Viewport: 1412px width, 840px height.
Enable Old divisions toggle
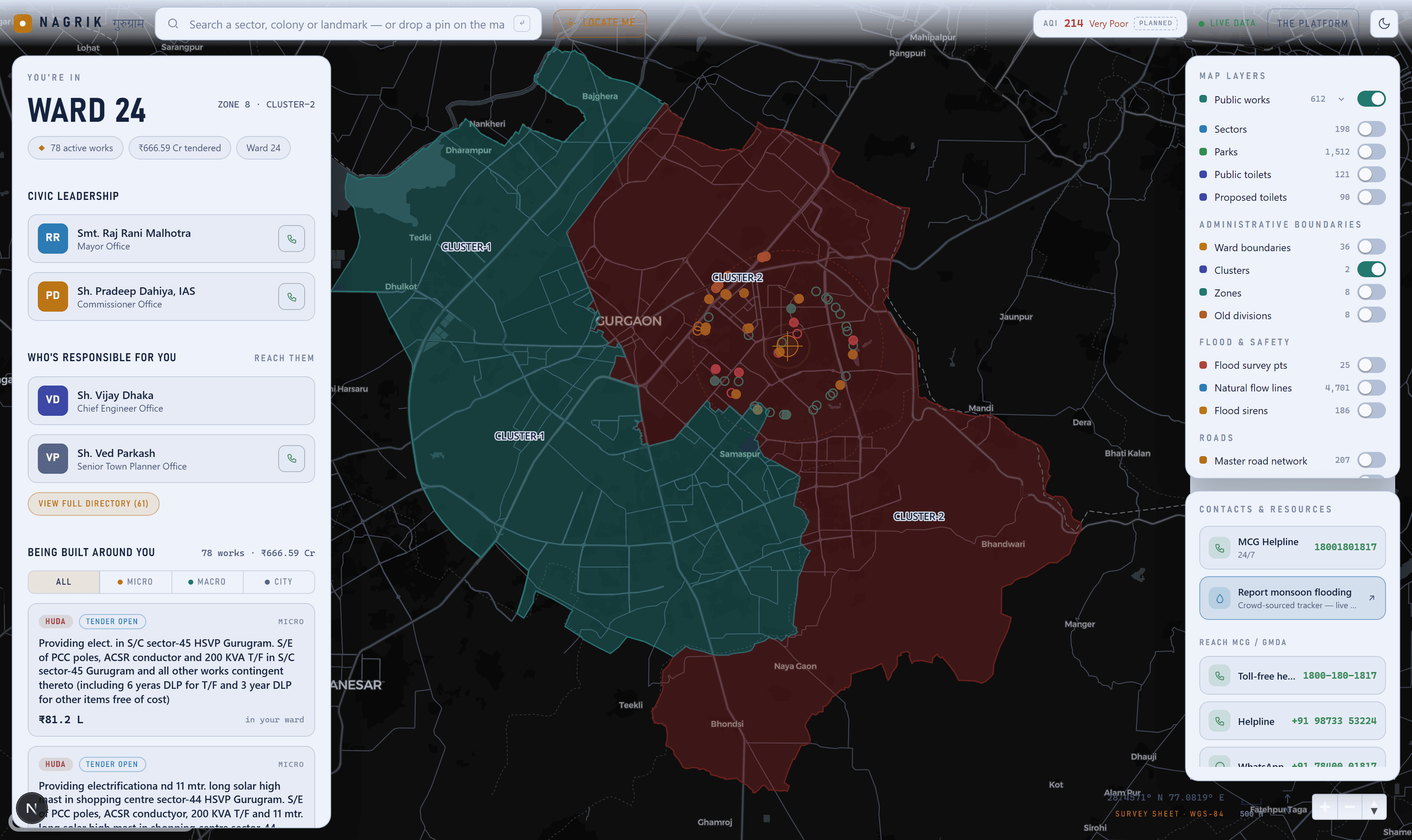coord(1371,315)
